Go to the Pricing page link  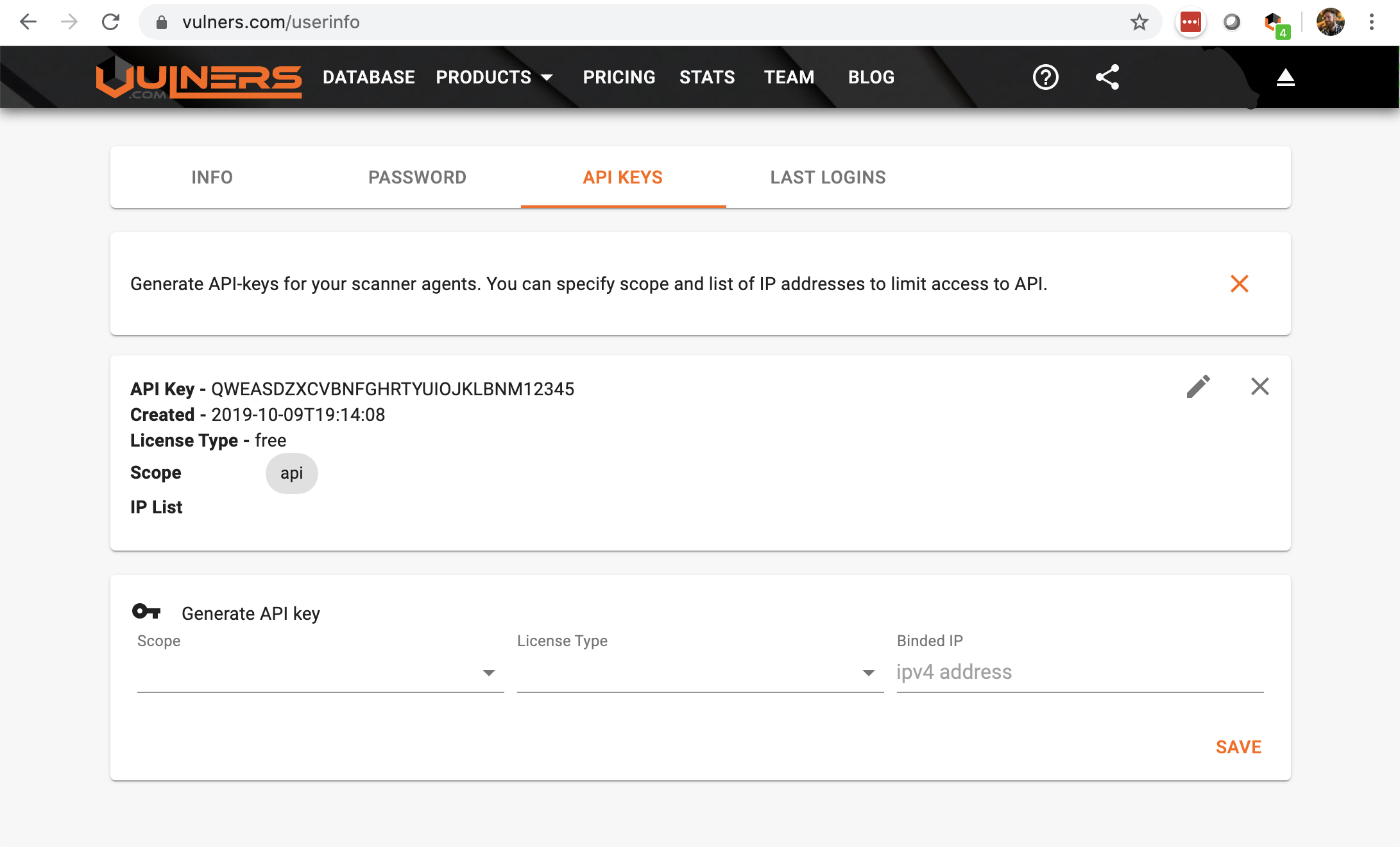[x=619, y=77]
